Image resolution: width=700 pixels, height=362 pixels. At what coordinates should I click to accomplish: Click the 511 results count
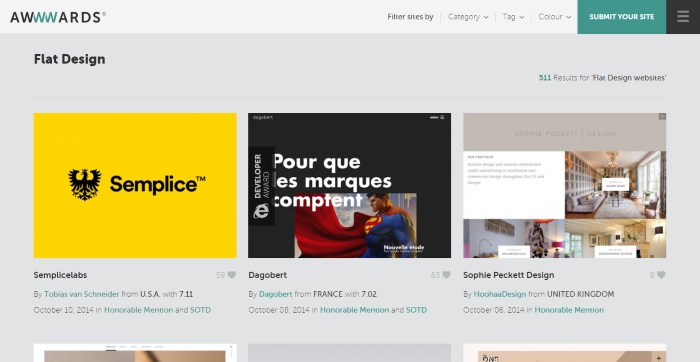(545, 78)
